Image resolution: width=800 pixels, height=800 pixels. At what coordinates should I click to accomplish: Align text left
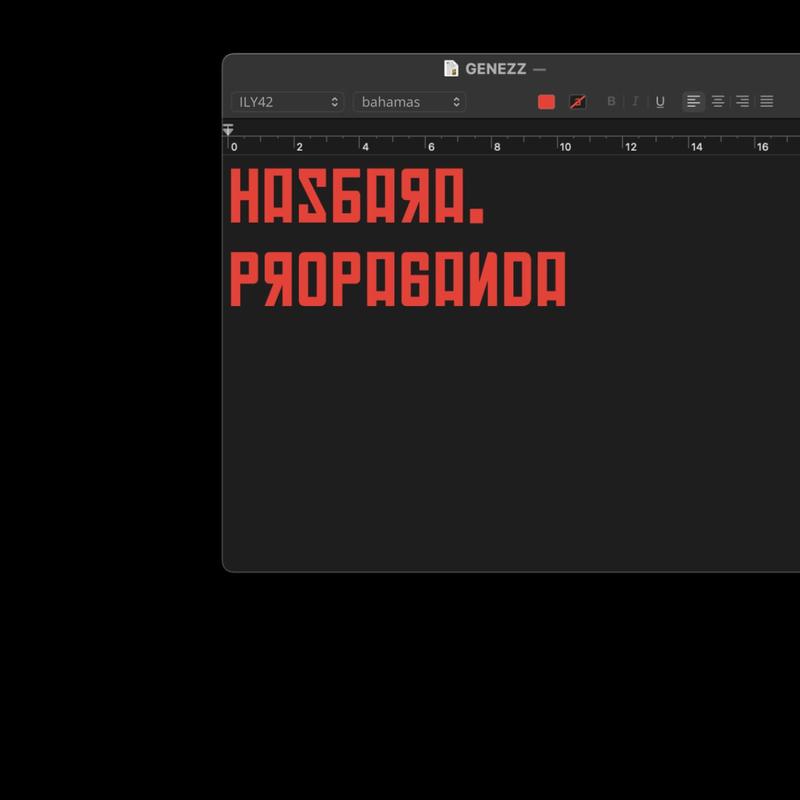click(693, 102)
